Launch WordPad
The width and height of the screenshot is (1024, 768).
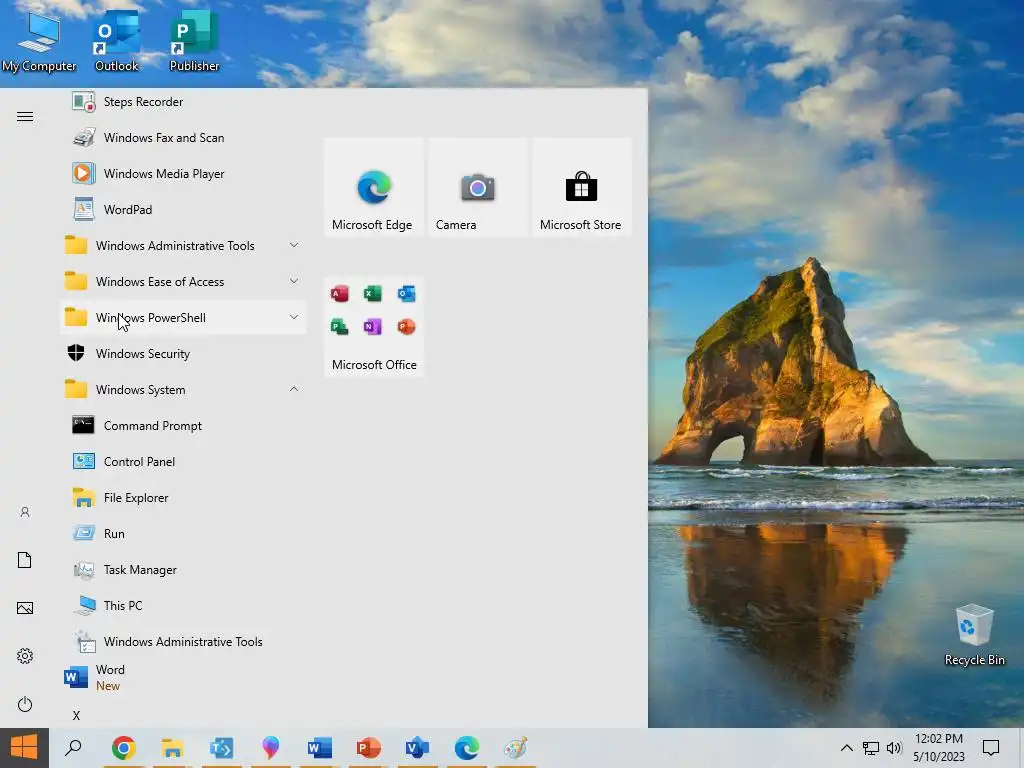click(x=183, y=210)
